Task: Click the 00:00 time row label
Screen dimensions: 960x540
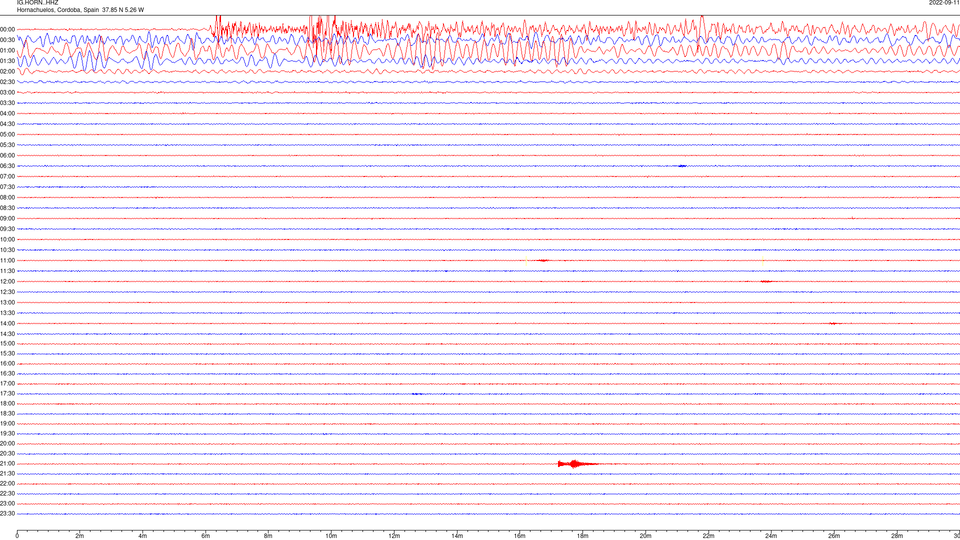Action: [7, 29]
